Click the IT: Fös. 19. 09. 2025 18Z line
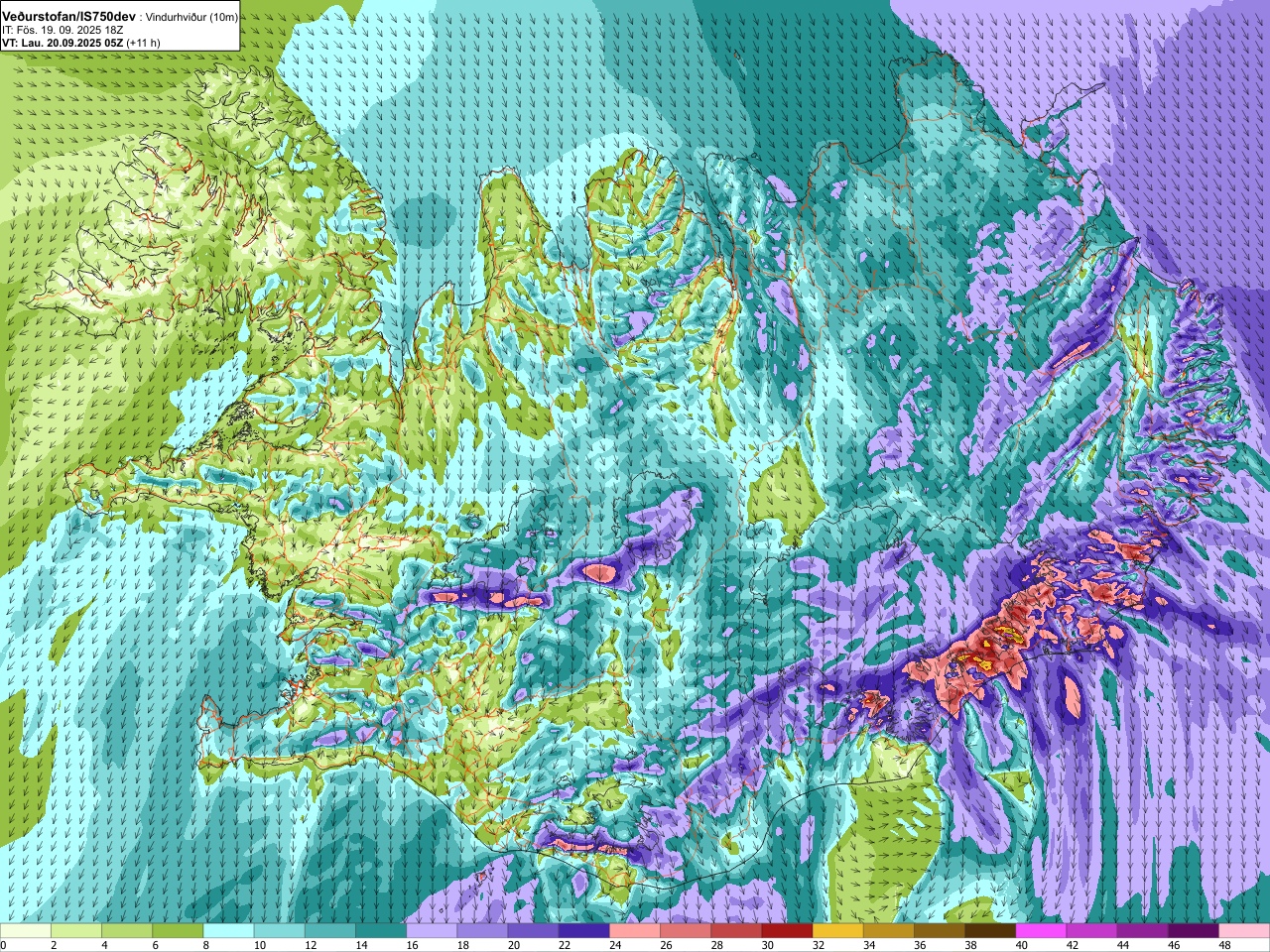1270x952 pixels. point(63,31)
